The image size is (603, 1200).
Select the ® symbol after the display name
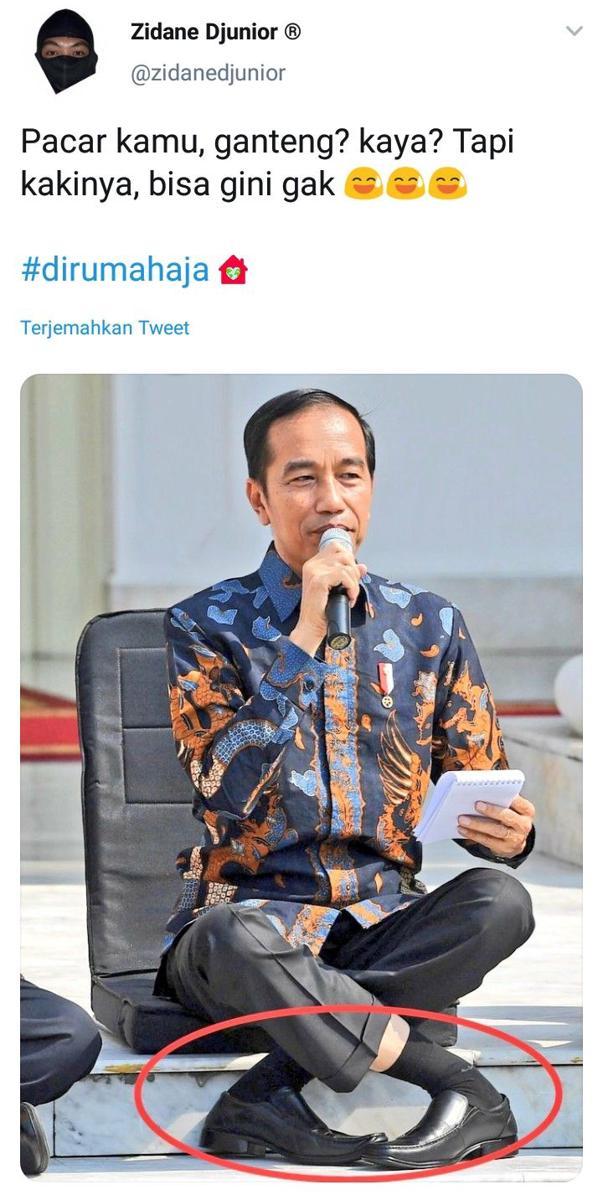(291, 32)
